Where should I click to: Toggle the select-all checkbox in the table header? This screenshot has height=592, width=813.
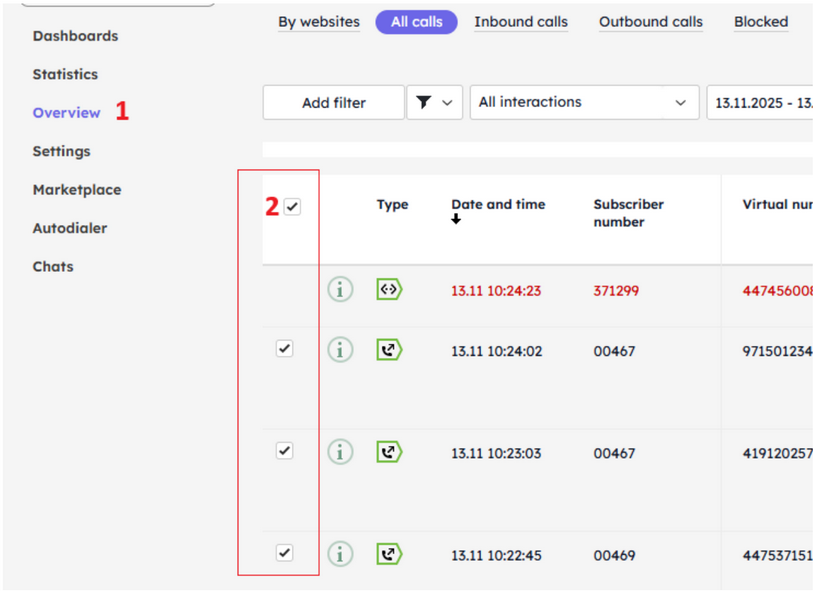pyautogui.click(x=292, y=204)
